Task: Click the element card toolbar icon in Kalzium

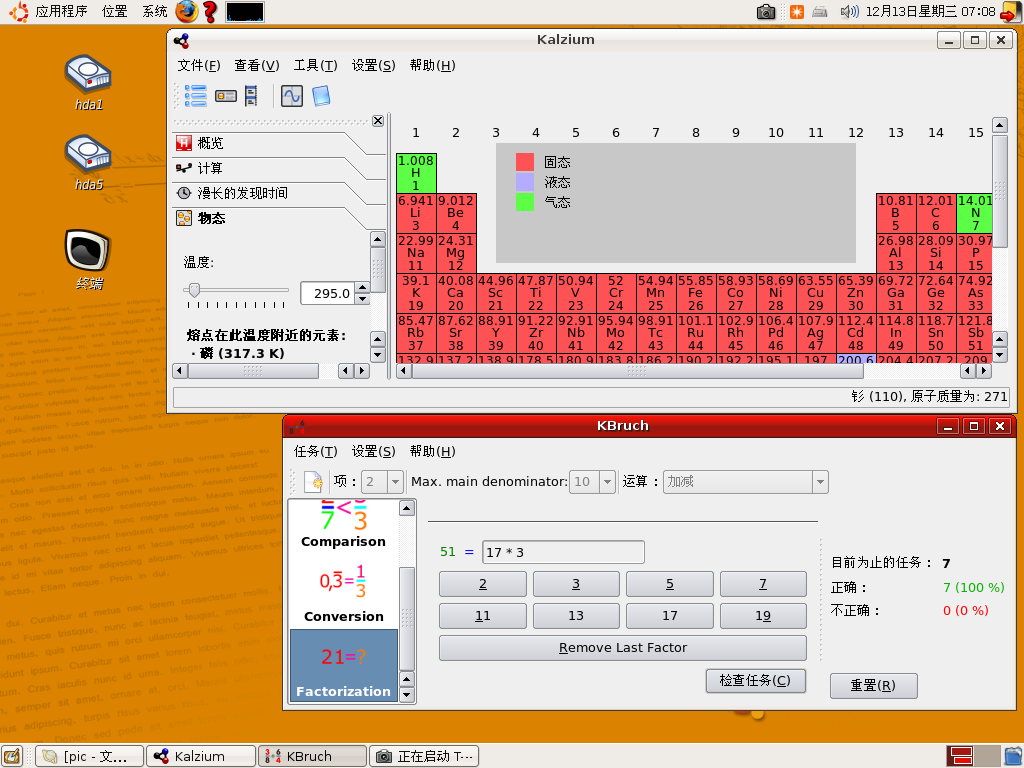Action: pos(226,96)
